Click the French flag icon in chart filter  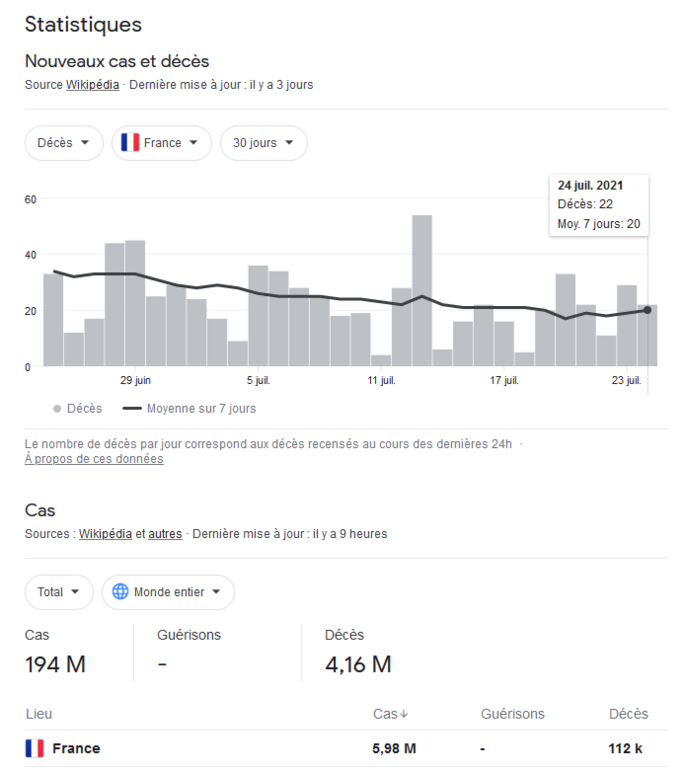[130, 143]
